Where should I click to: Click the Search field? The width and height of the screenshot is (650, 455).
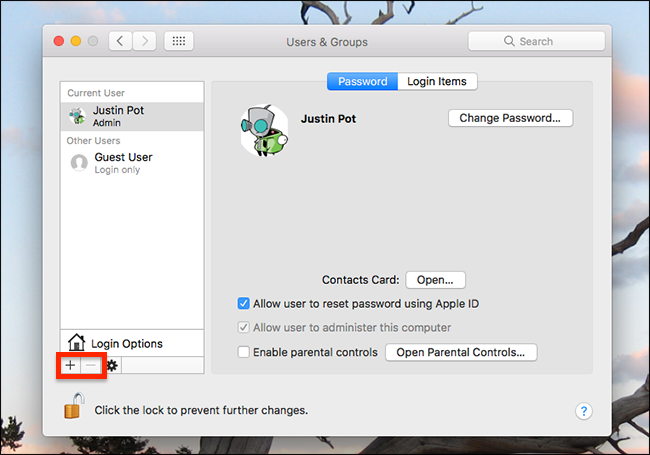pos(536,41)
